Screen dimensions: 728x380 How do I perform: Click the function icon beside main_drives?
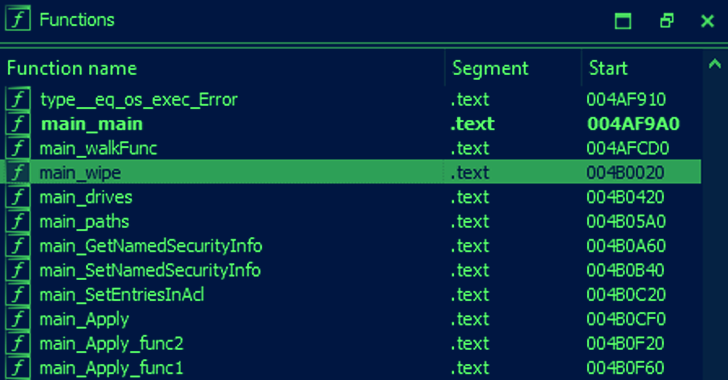tap(18, 197)
